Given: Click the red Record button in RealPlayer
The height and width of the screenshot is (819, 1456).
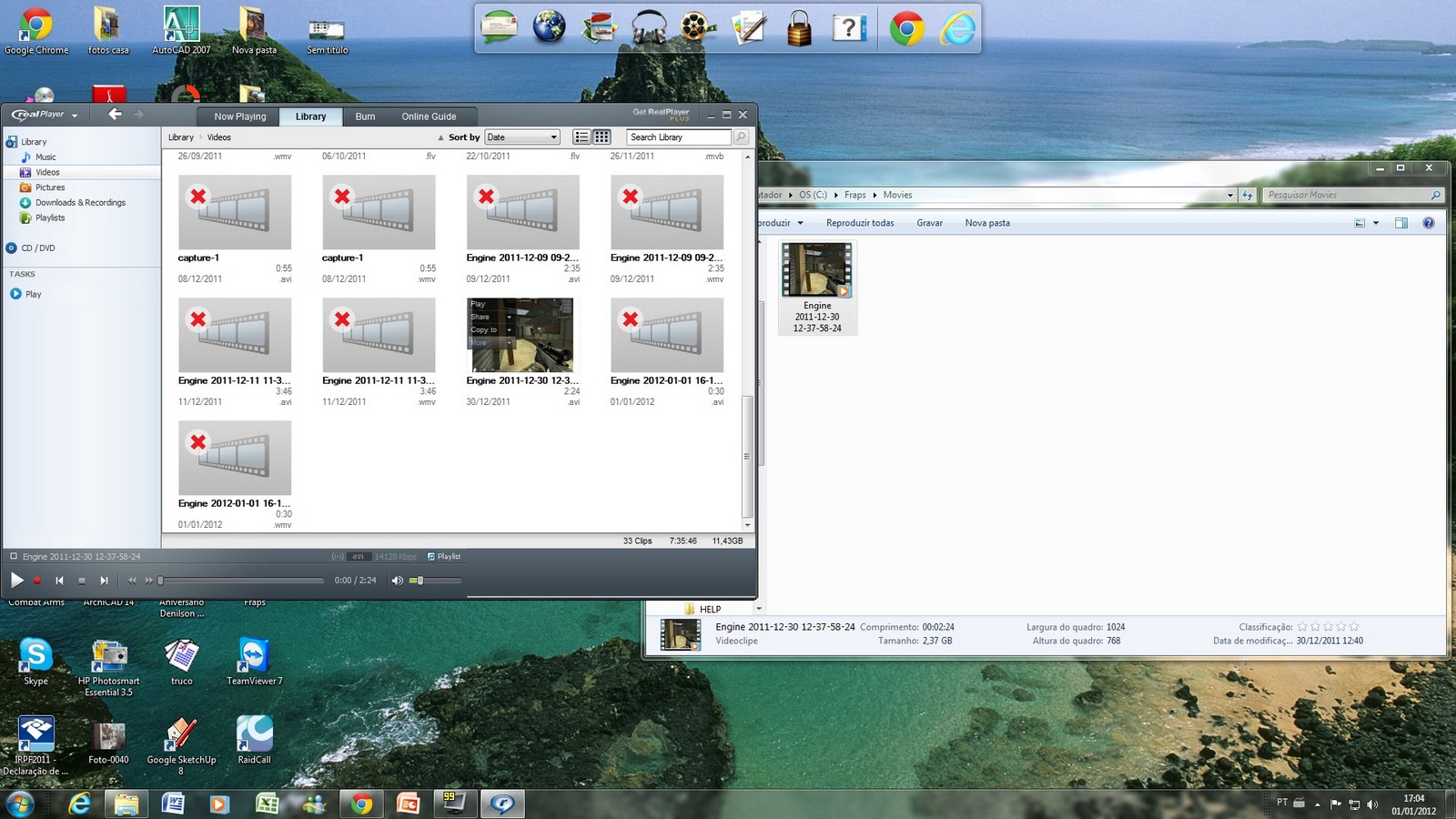Looking at the screenshot, I should tap(37, 581).
